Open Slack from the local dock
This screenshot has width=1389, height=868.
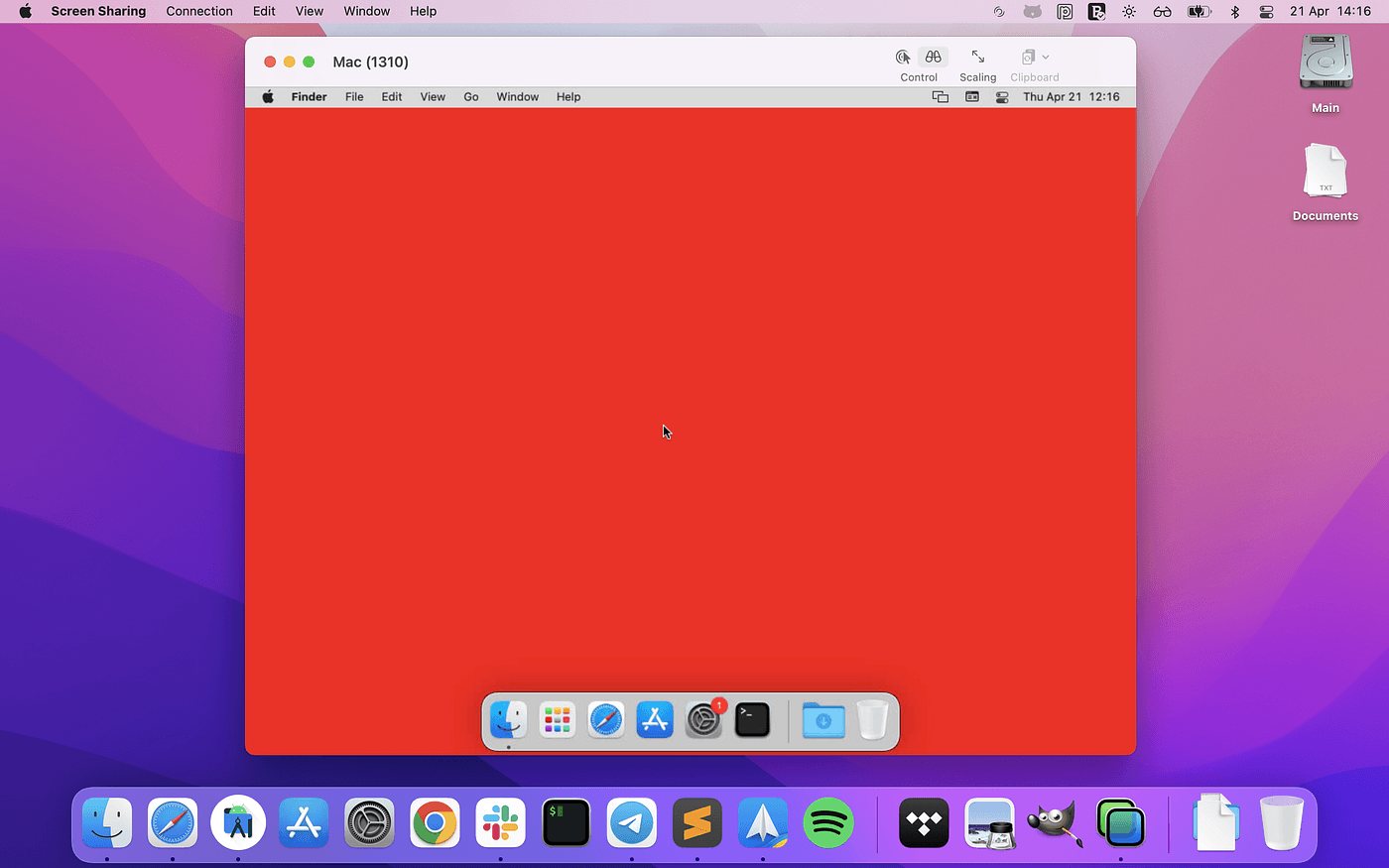[500, 822]
